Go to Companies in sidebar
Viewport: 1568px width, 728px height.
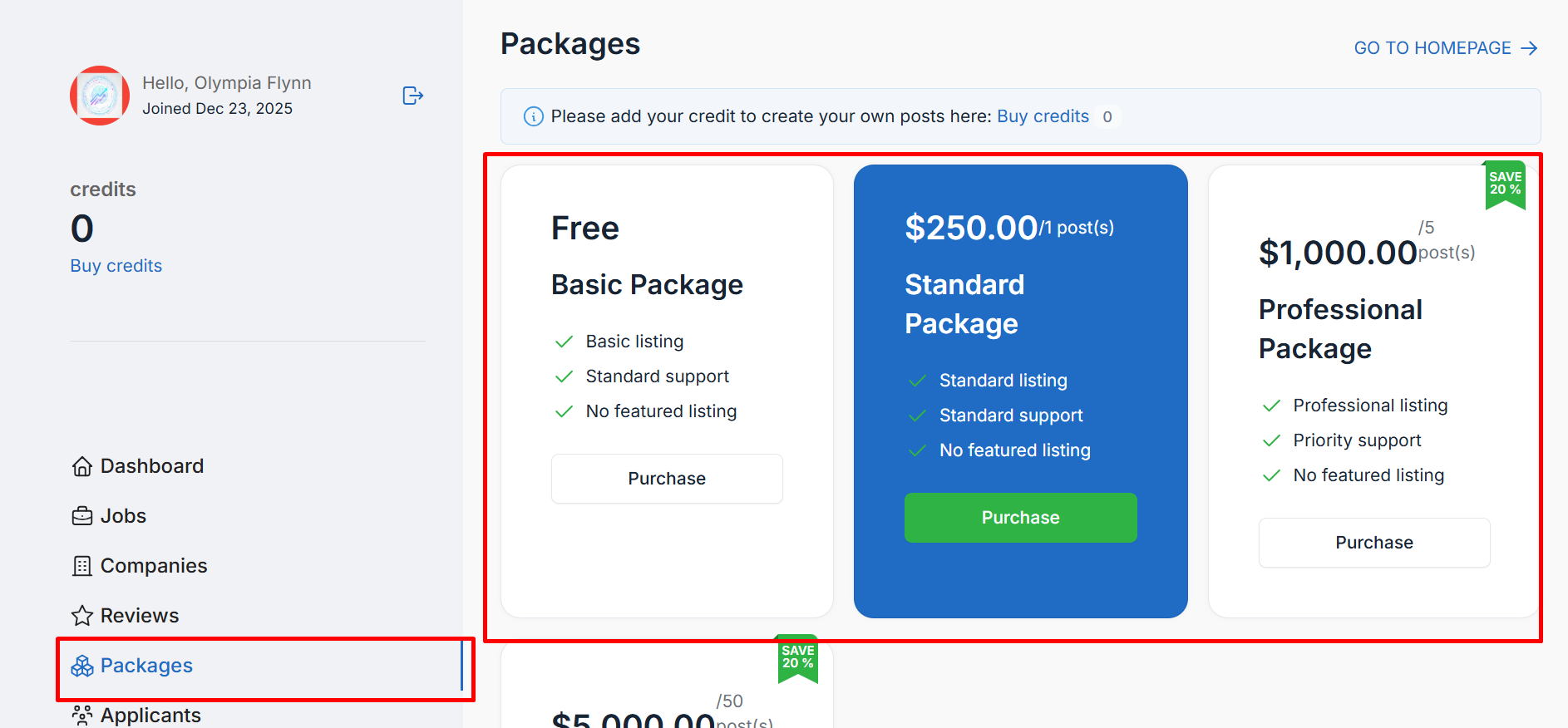click(x=154, y=566)
